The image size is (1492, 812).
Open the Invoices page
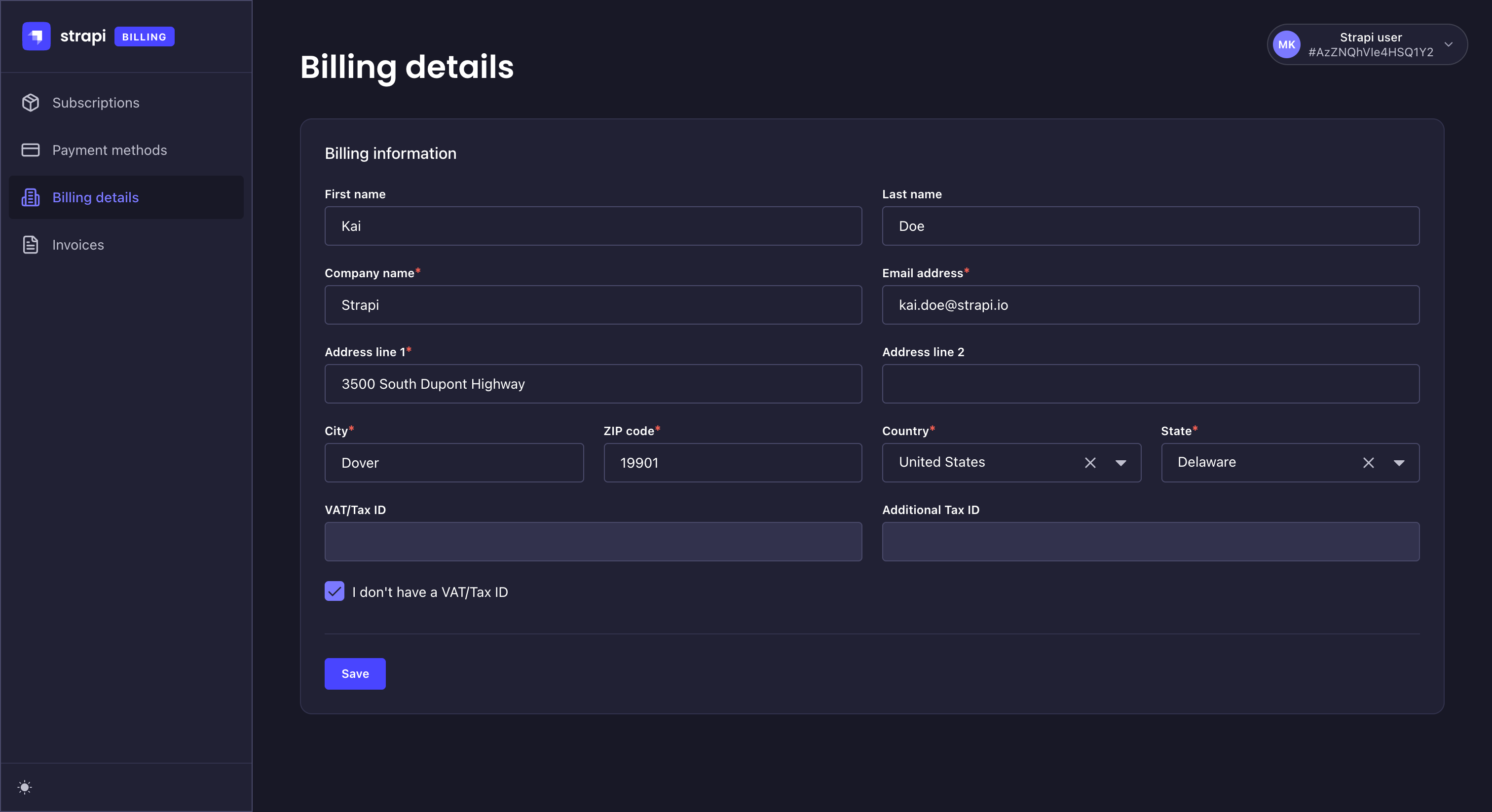(x=126, y=245)
